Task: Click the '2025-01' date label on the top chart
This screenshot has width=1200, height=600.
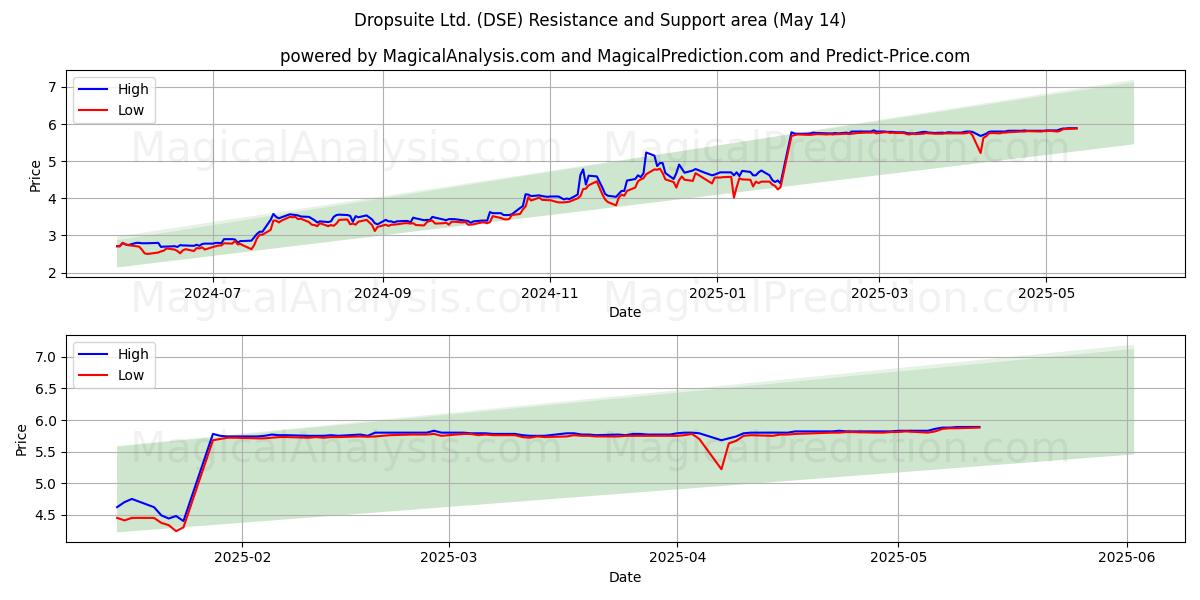Action: [x=717, y=294]
